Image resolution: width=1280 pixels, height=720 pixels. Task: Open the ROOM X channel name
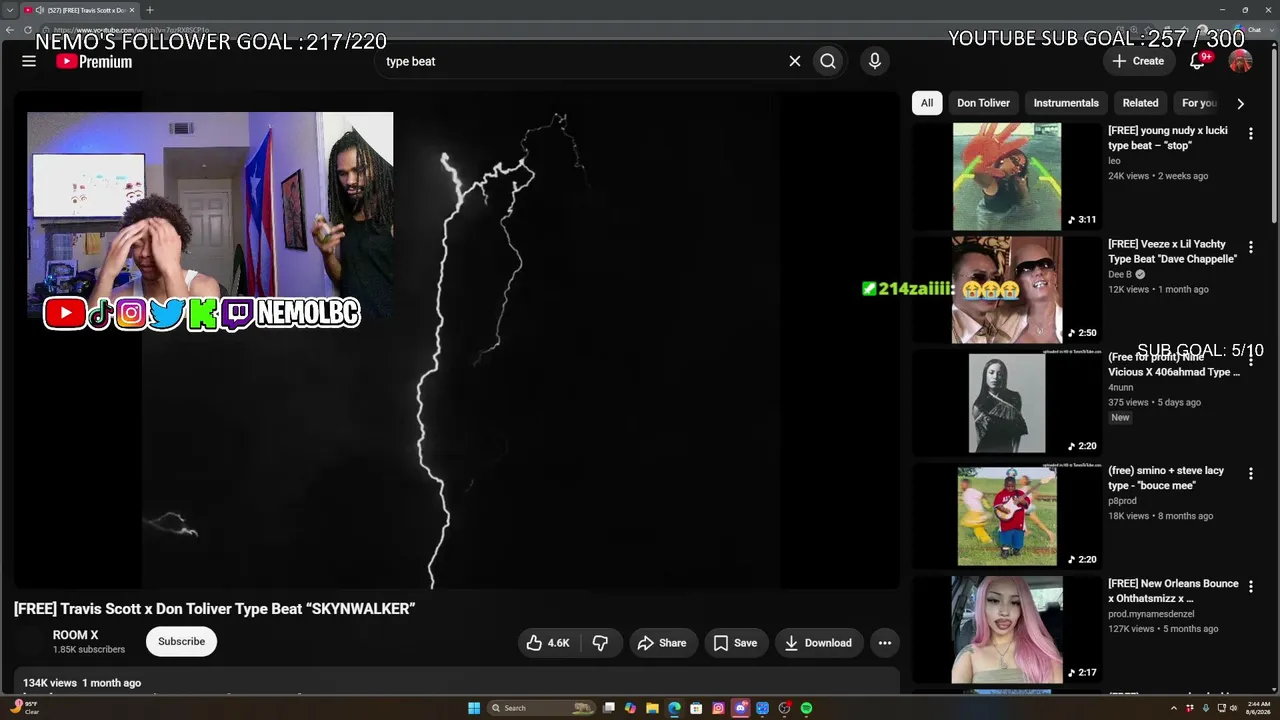pos(76,635)
